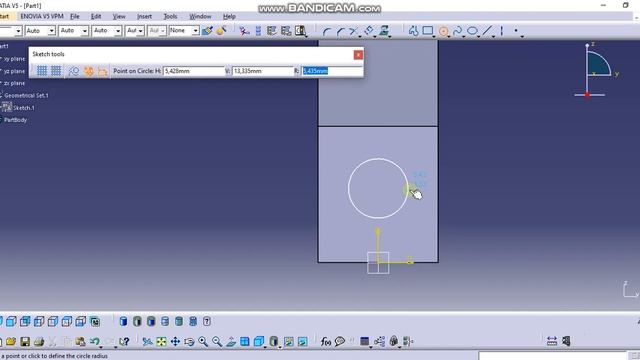The height and width of the screenshot is (360, 640).
Task: Click the V coordinate field in Sketch tools
Action: pos(263,71)
